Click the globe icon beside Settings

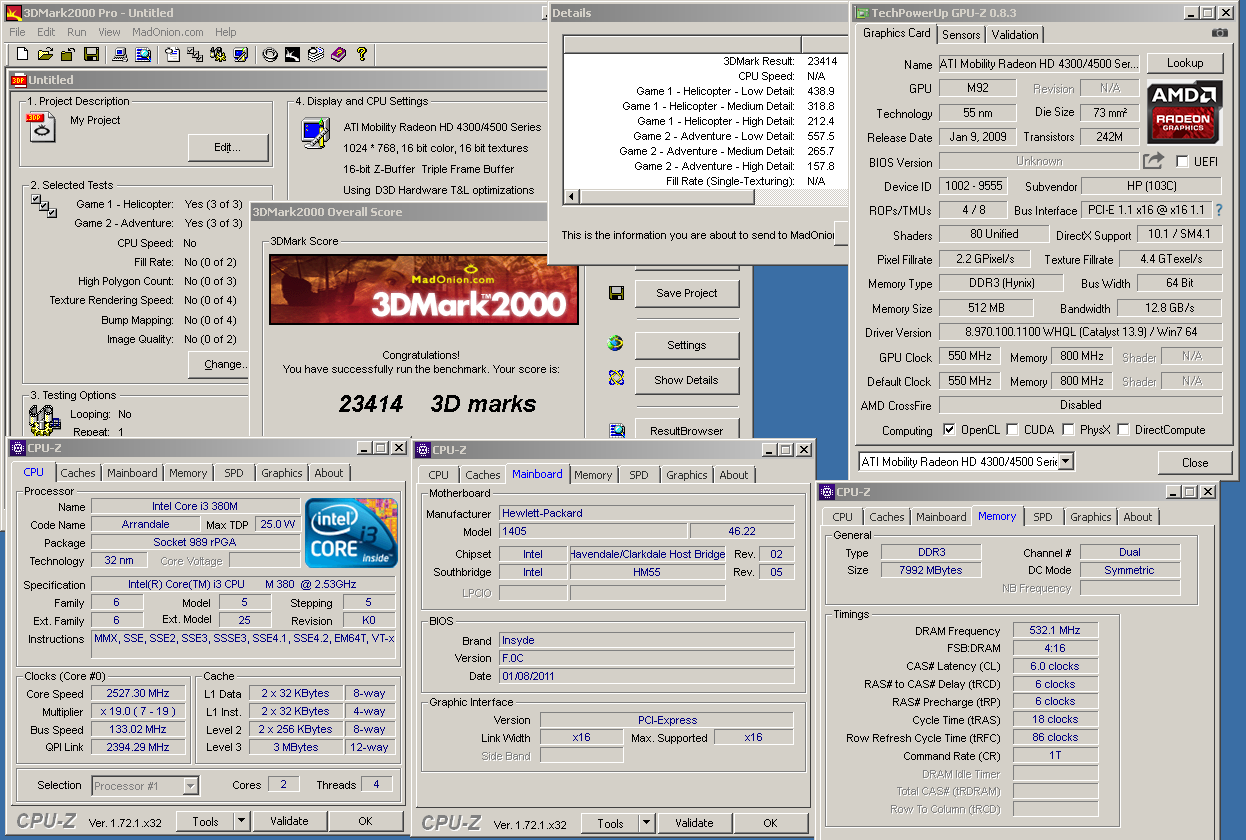pyautogui.click(x=616, y=343)
